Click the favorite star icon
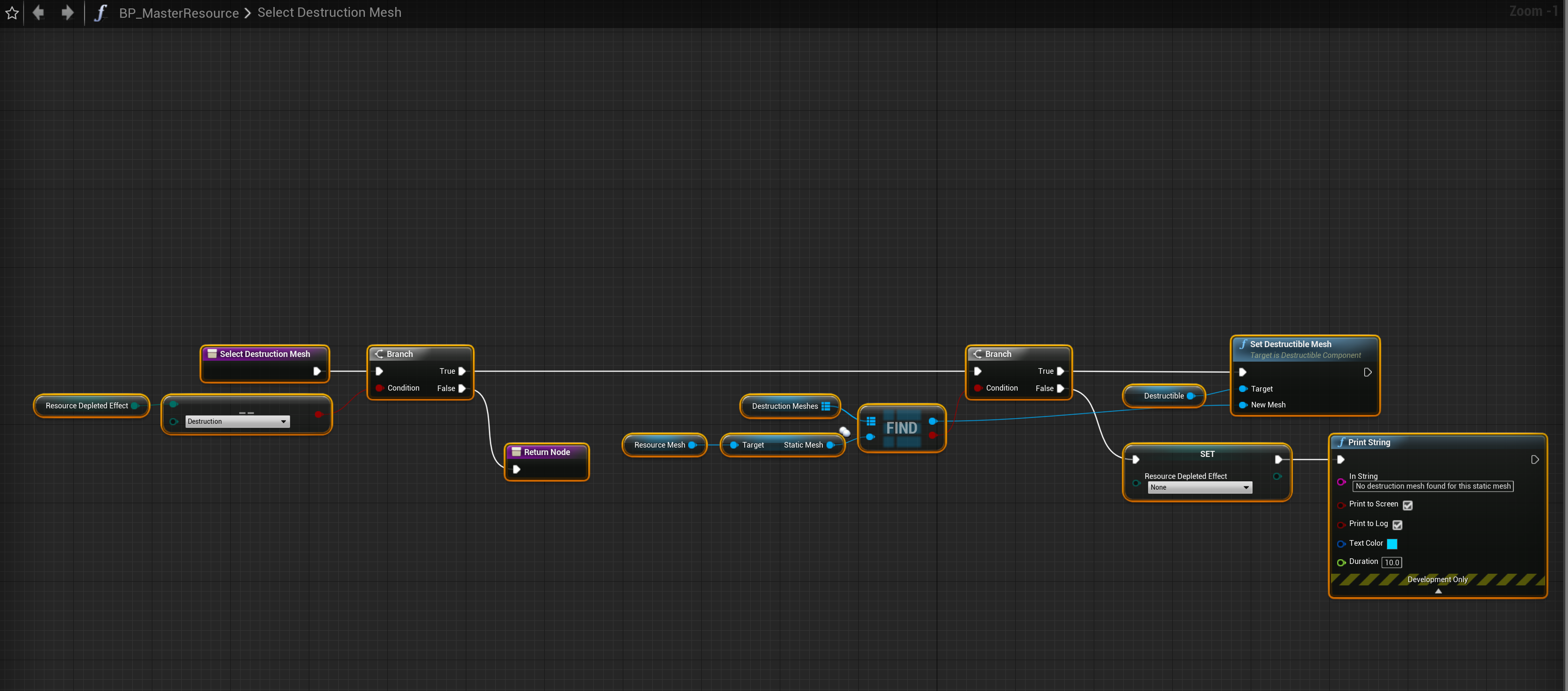This screenshot has width=1568, height=691. point(12,13)
